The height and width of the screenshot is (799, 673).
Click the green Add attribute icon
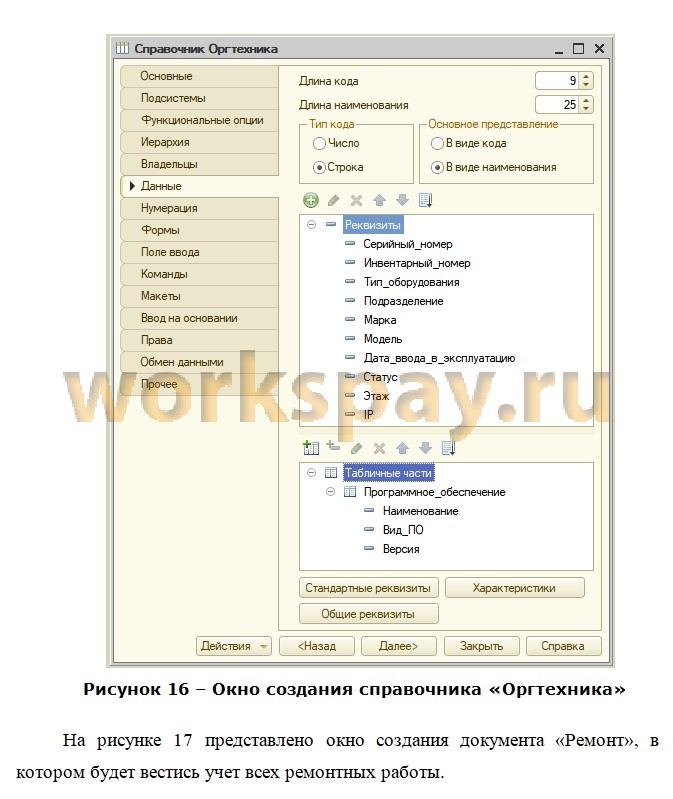coord(311,200)
